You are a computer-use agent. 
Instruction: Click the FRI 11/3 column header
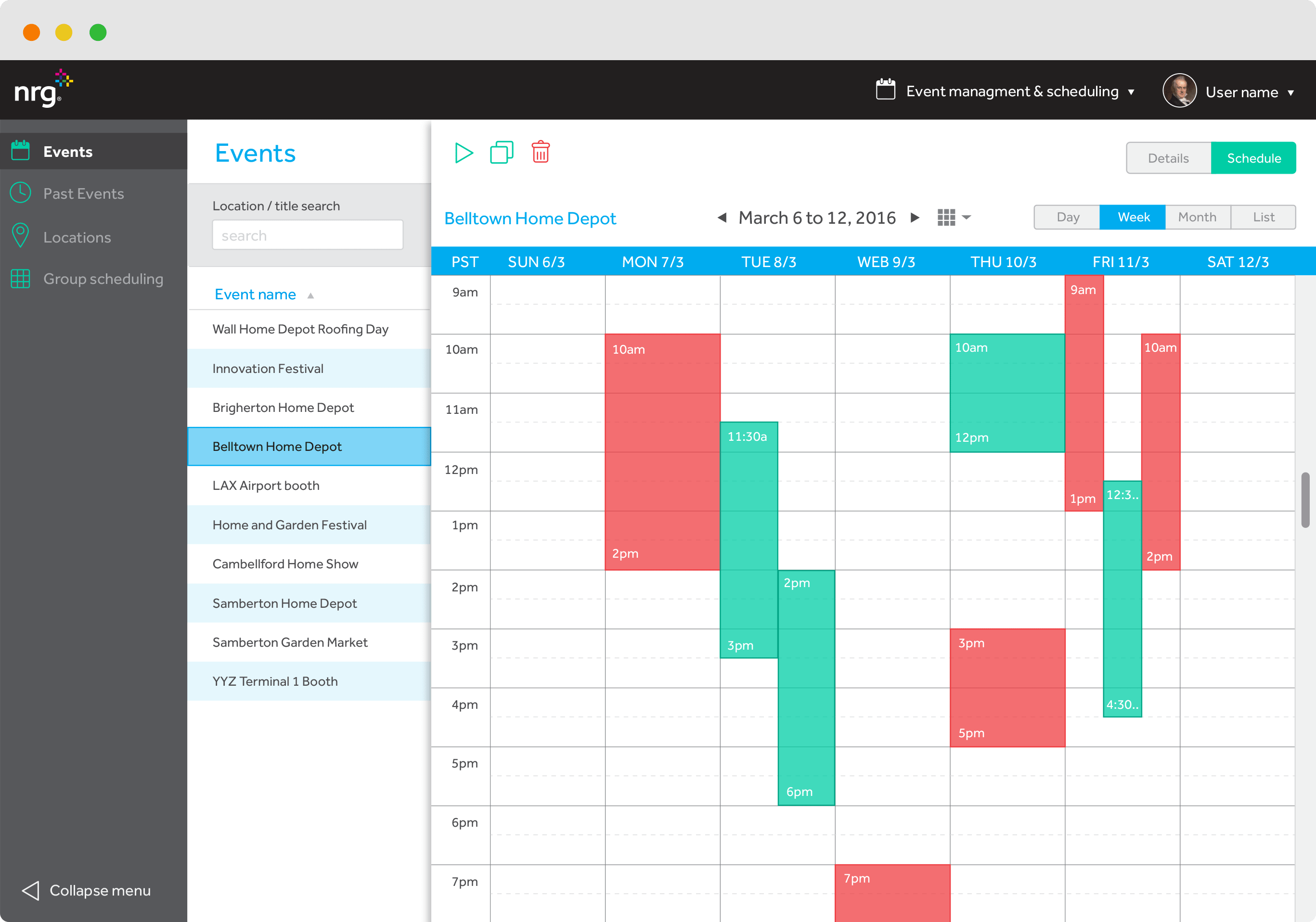pyautogui.click(x=1121, y=262)
